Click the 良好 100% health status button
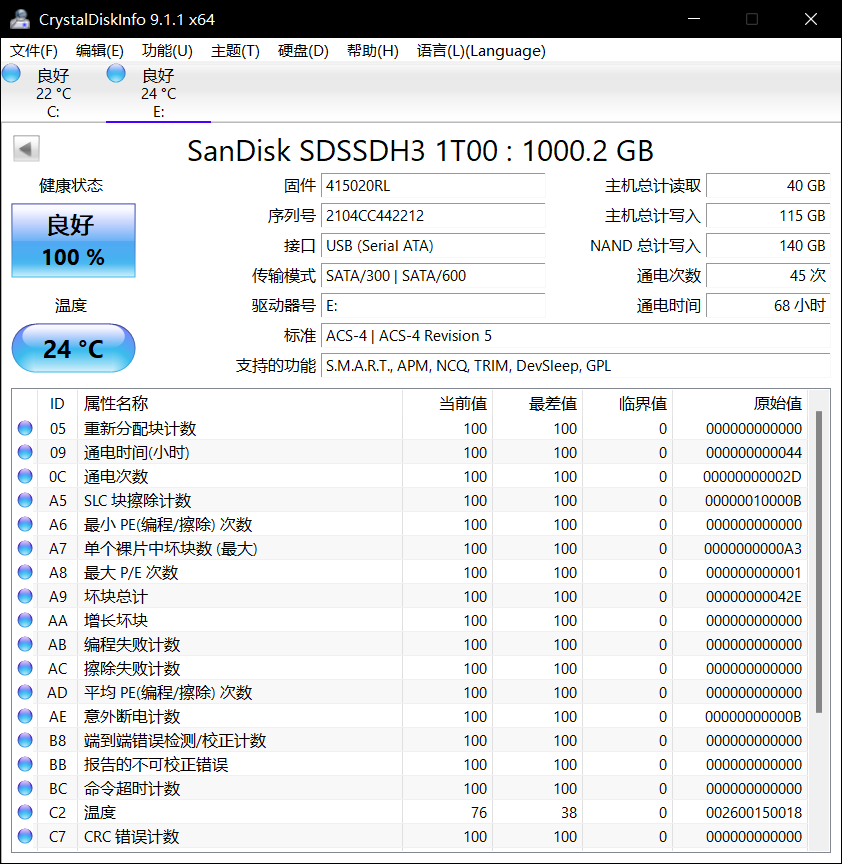 tap(73, 240)
